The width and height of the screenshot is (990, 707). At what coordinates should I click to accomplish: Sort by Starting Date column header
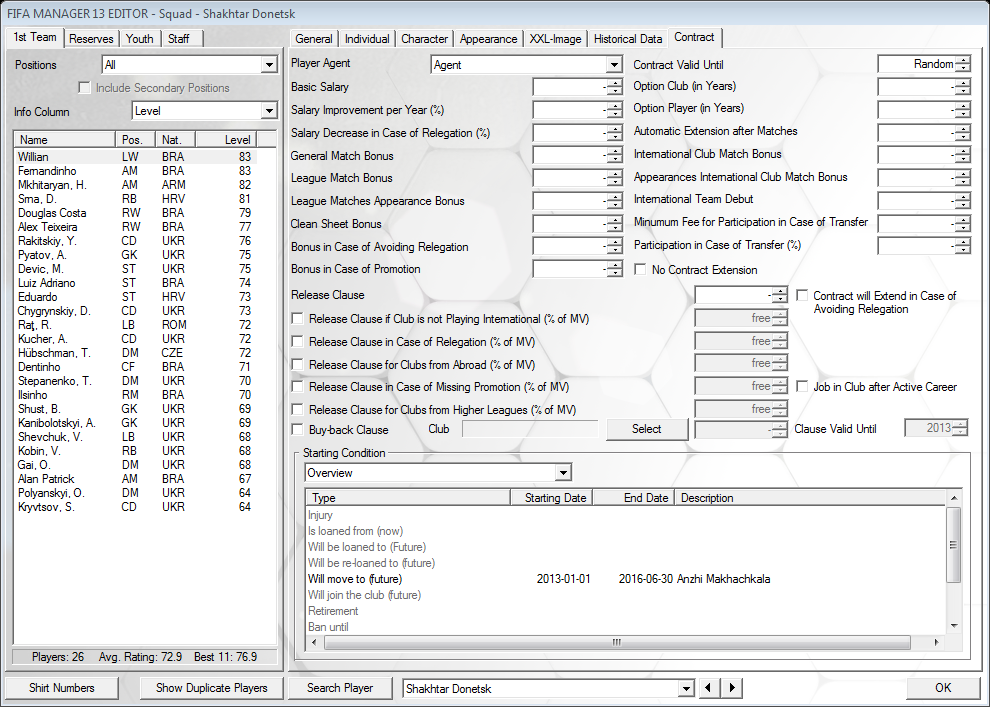click(x=552, y=498)
